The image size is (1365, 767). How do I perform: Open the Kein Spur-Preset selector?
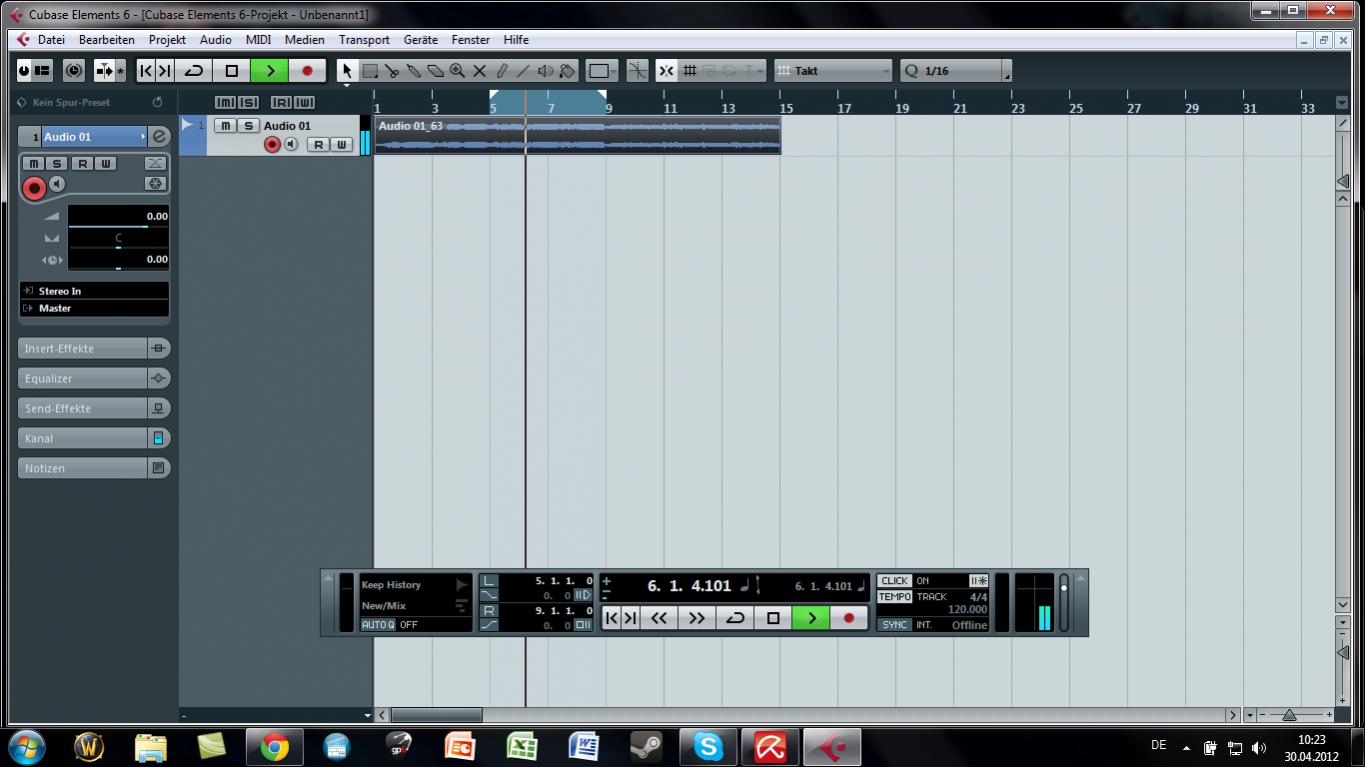[71, 102]
